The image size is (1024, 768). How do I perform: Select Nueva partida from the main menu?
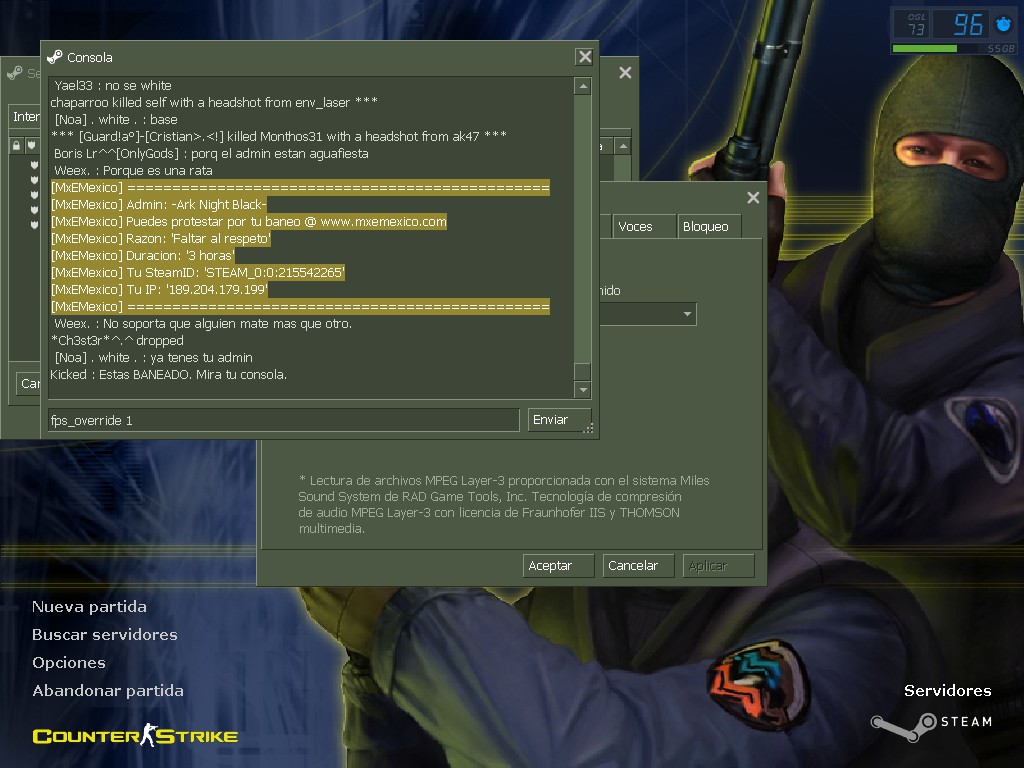pos(89,607)
